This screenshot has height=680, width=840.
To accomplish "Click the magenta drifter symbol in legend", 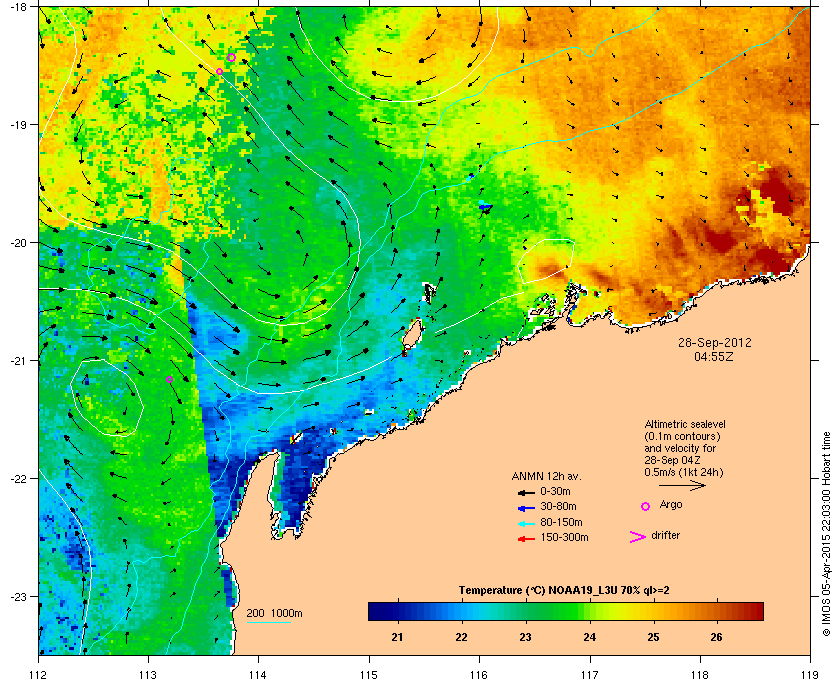I will pyautogui.click(x=638, y=537).
